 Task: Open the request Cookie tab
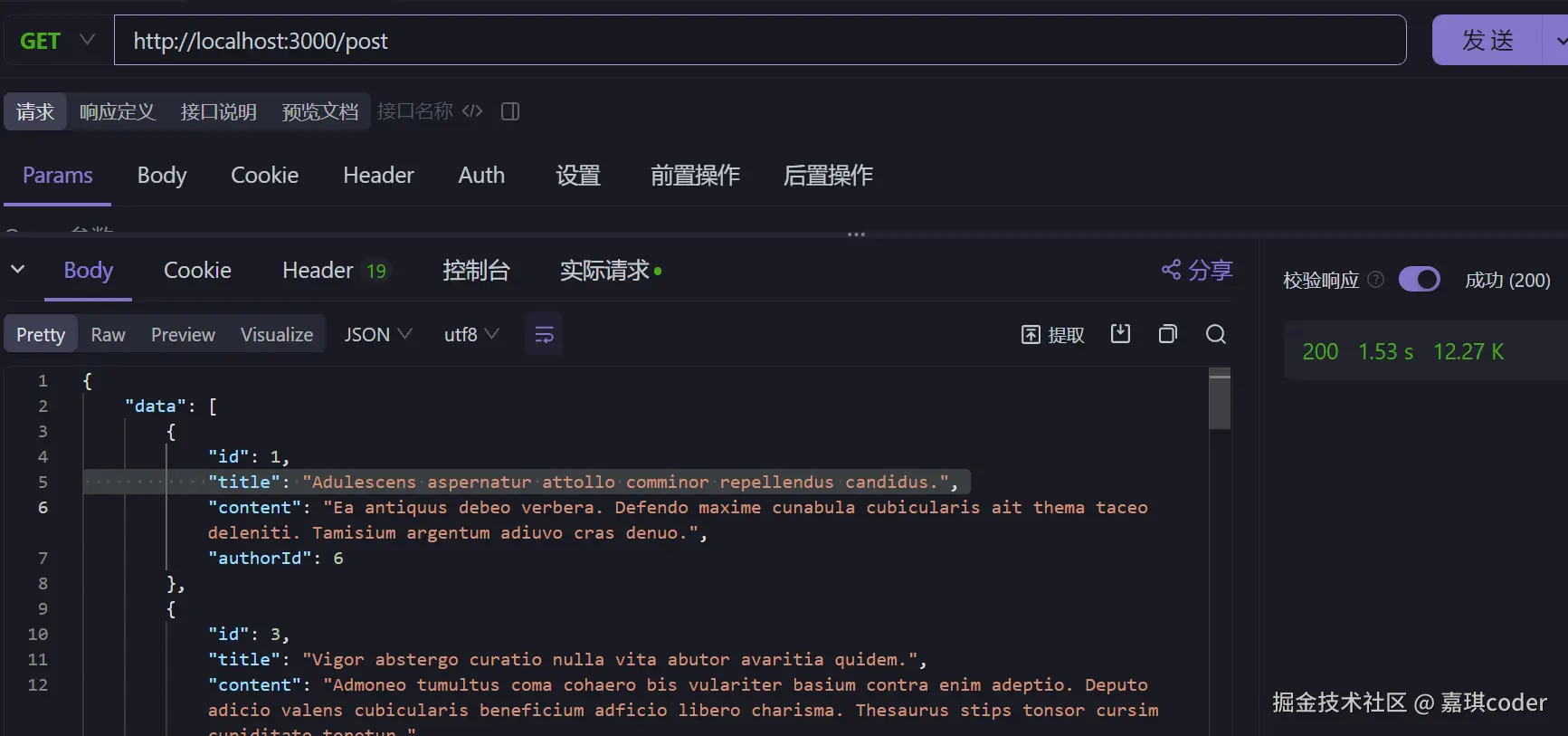point(264,176)
